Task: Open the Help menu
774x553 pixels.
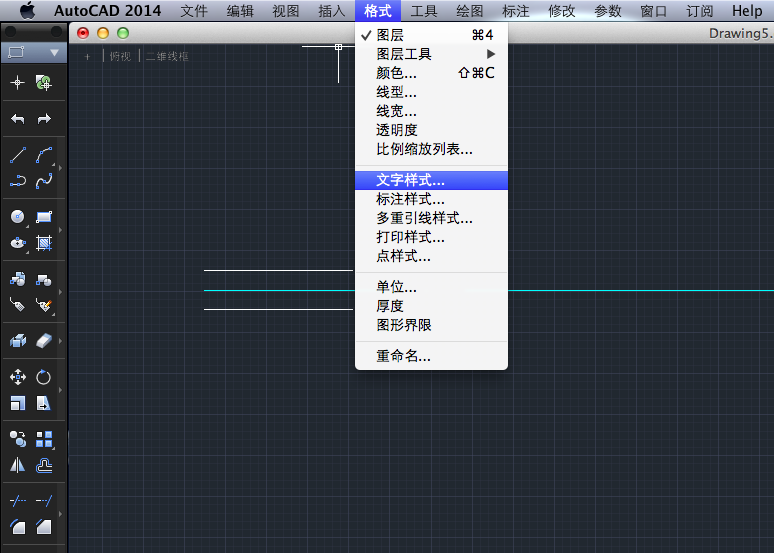Action: click(x=747, y=10)
